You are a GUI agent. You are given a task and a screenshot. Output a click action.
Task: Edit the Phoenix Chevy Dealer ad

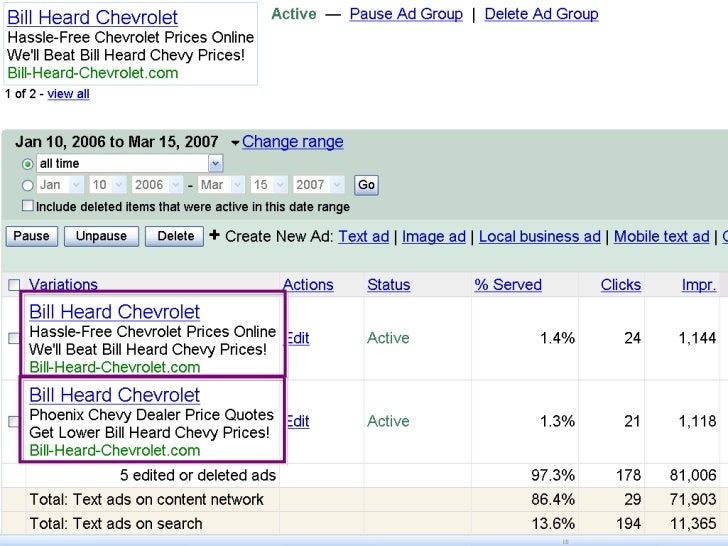pos(298,421)
